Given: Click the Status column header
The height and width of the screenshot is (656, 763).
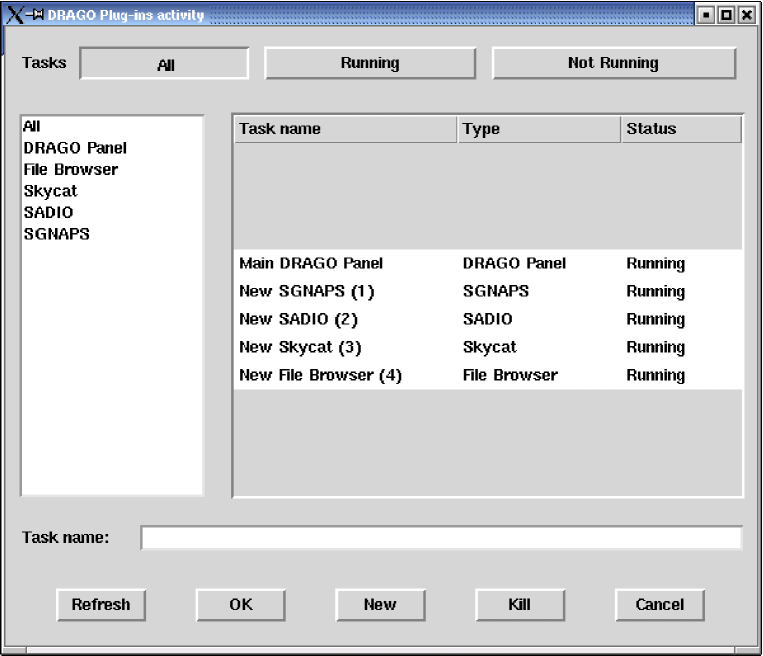Looking at the screenshot, I should tap(680, 129).
